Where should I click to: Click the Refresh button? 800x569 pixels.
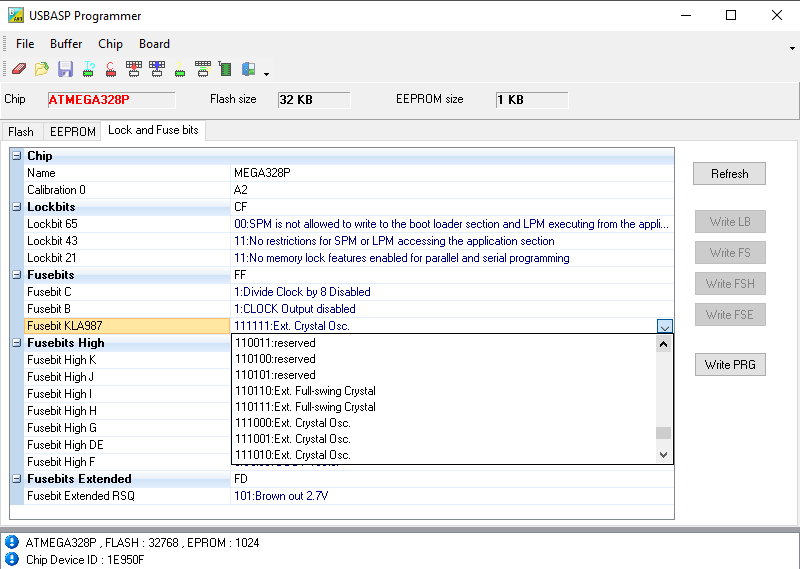(729, 174)
